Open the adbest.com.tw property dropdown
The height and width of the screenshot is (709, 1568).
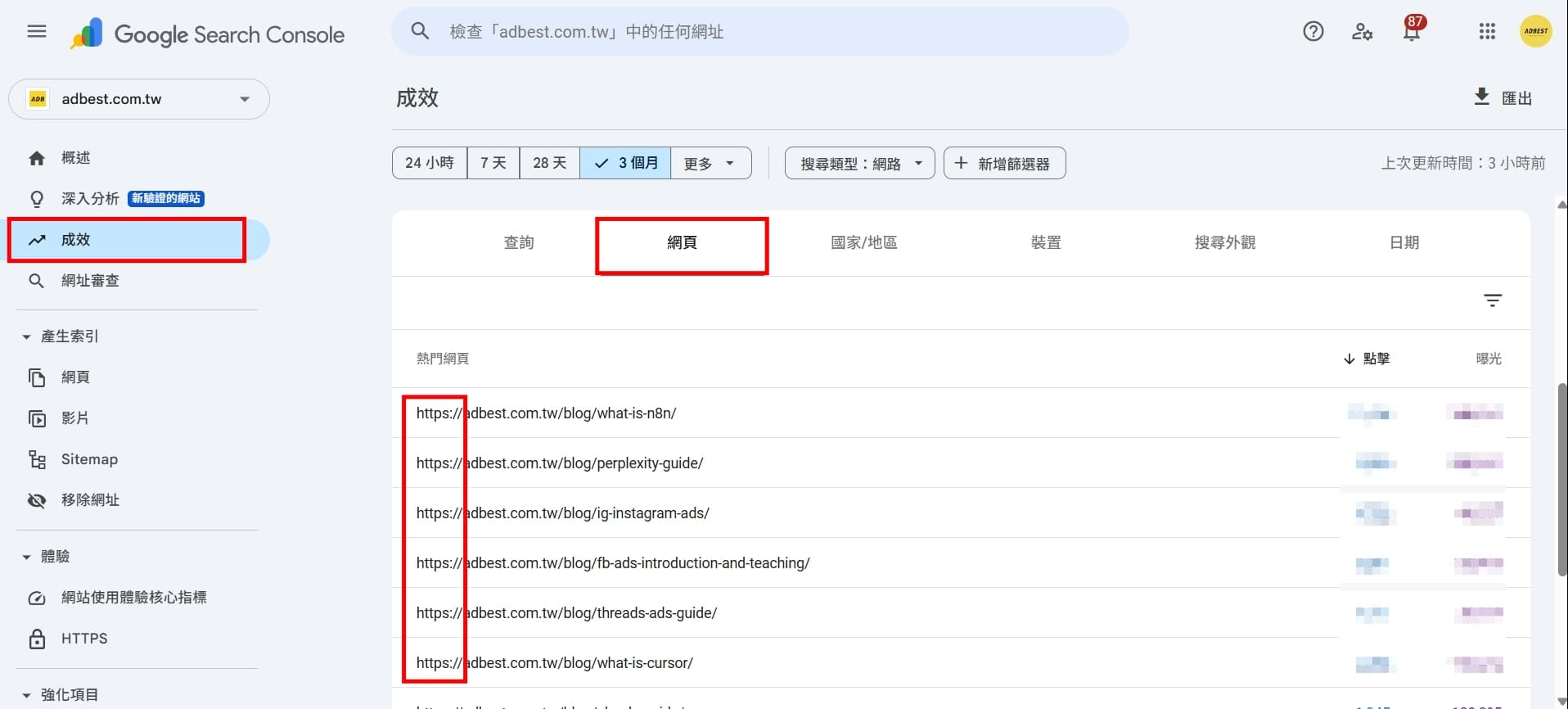coord(139,99)
